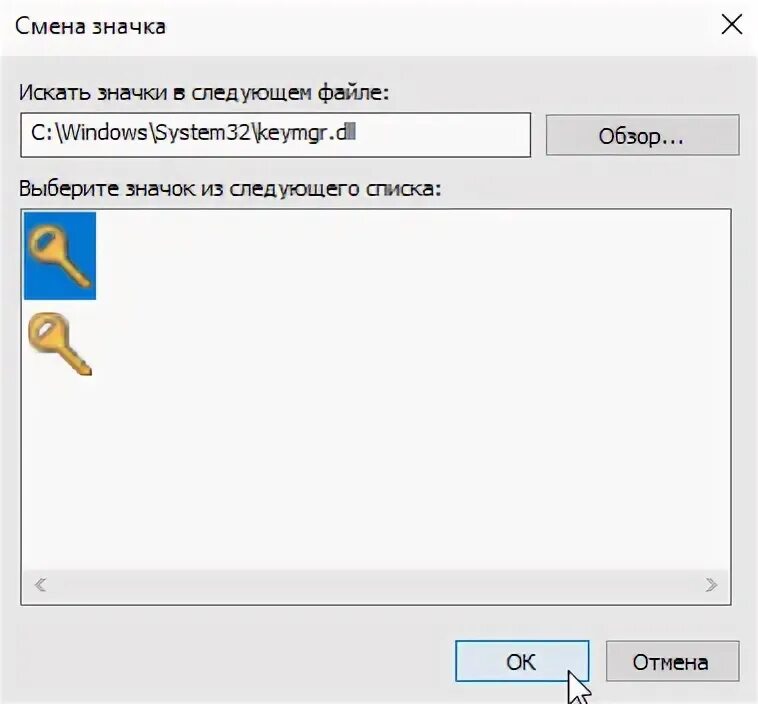Click the right scroll arrow of the icon list
Screen dimensions: 758x704
coord(711,585)
